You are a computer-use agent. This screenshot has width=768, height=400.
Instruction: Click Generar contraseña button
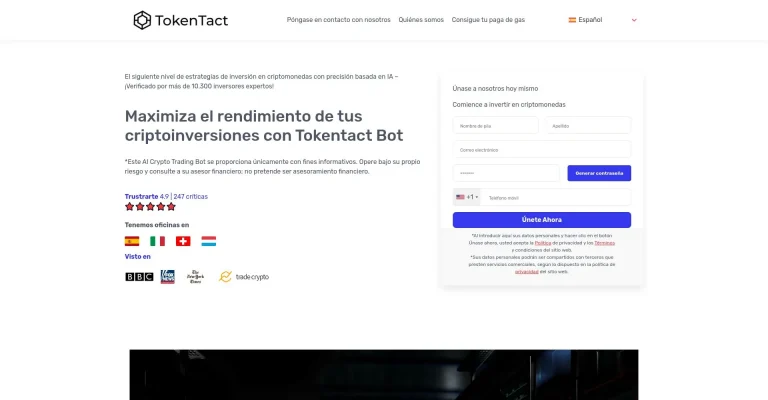click(x=599, y=173)
